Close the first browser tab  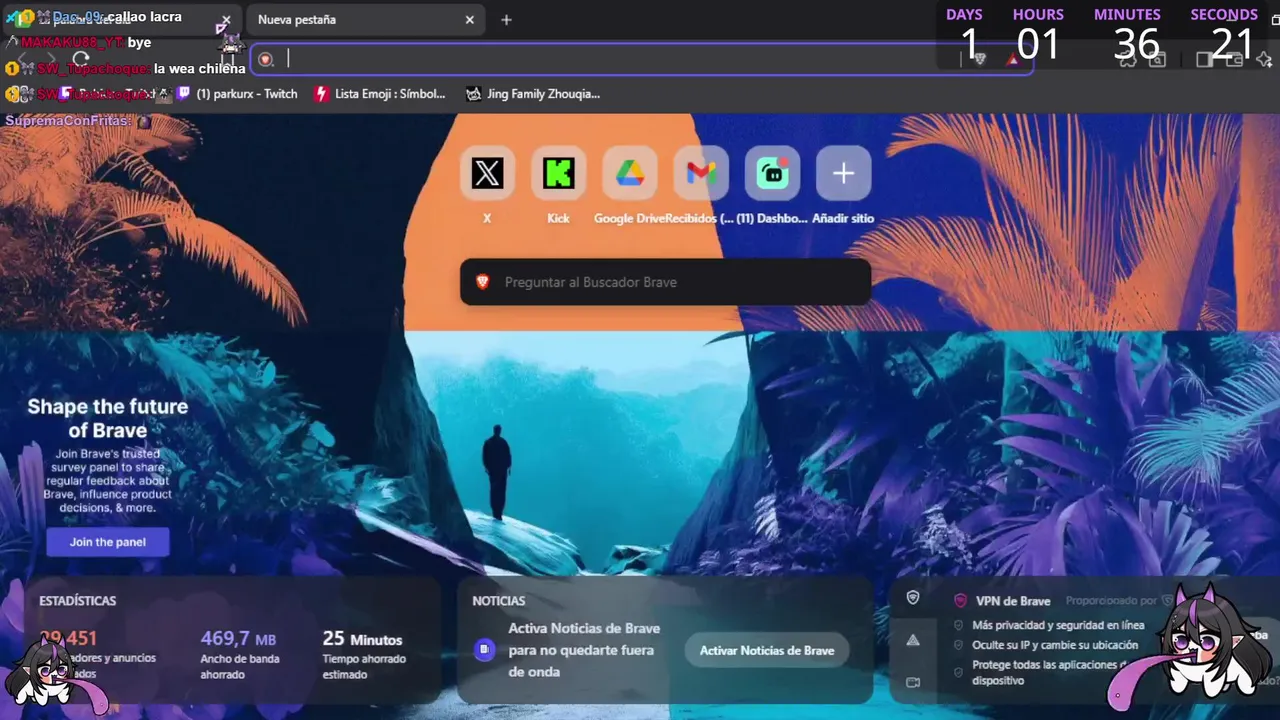coord(226,20)
